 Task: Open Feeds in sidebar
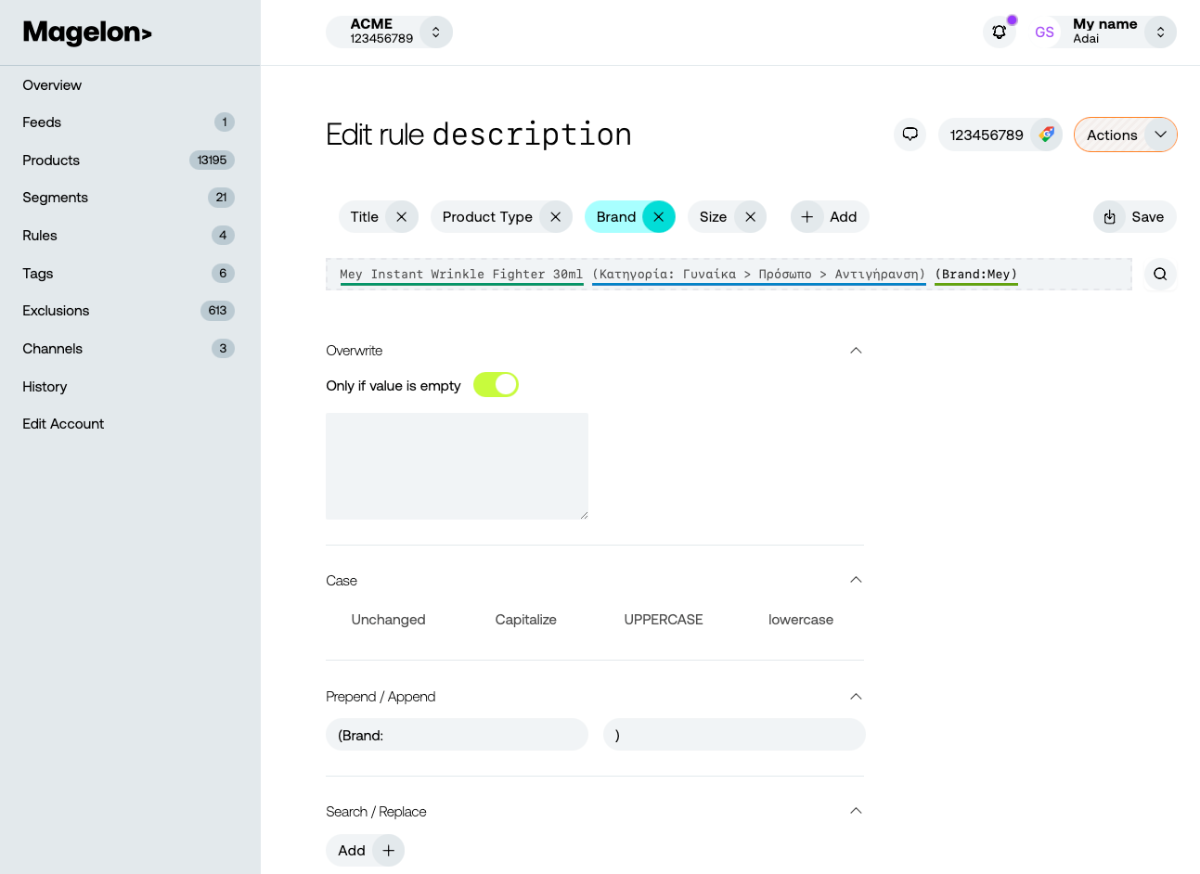point(42,122)
